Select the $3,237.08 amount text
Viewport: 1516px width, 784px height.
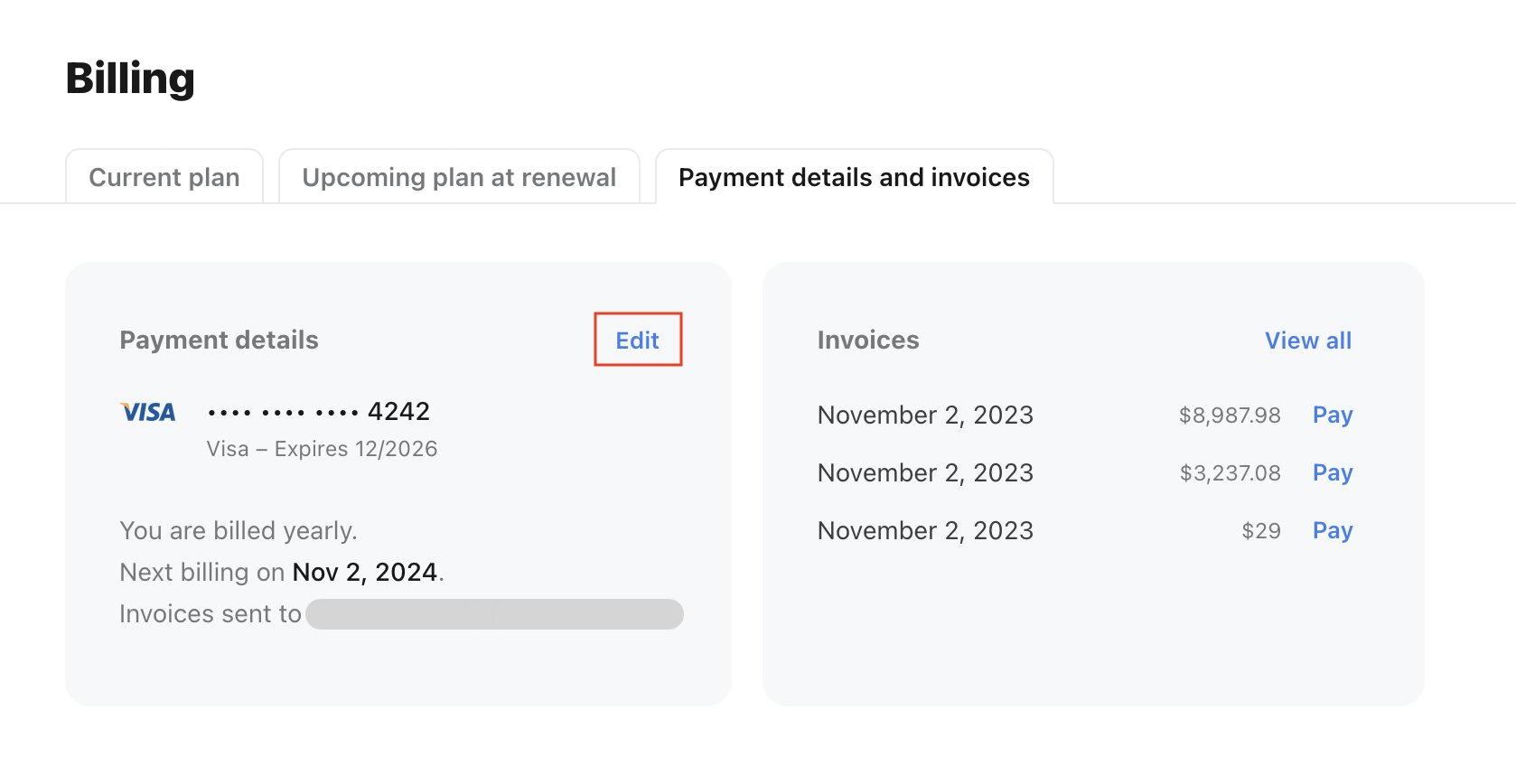[1230, 472]
